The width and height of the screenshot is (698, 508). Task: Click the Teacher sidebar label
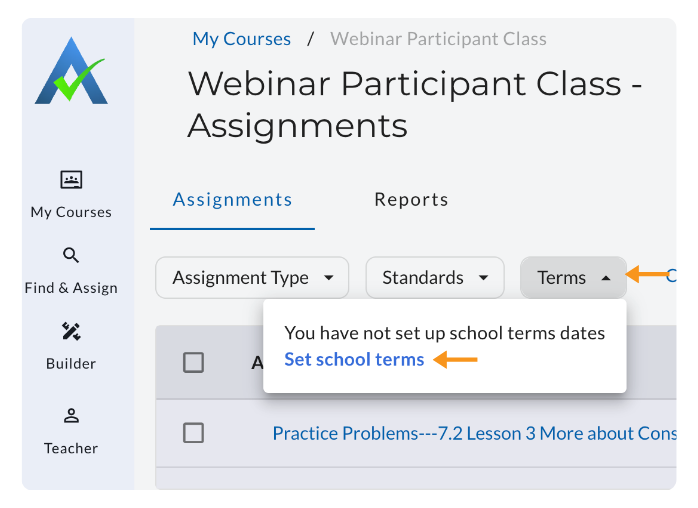pyautogui.click(x=71, y=448)
